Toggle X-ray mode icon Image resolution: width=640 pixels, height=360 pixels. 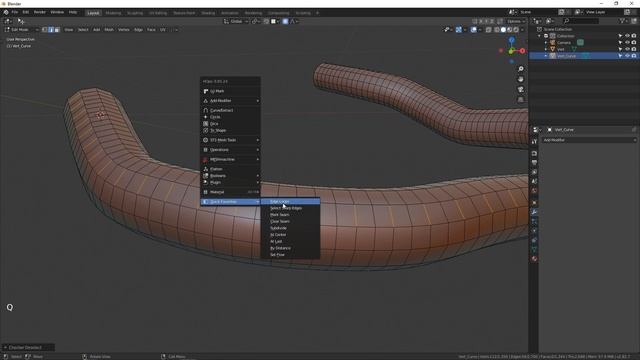tap(488, 30)
